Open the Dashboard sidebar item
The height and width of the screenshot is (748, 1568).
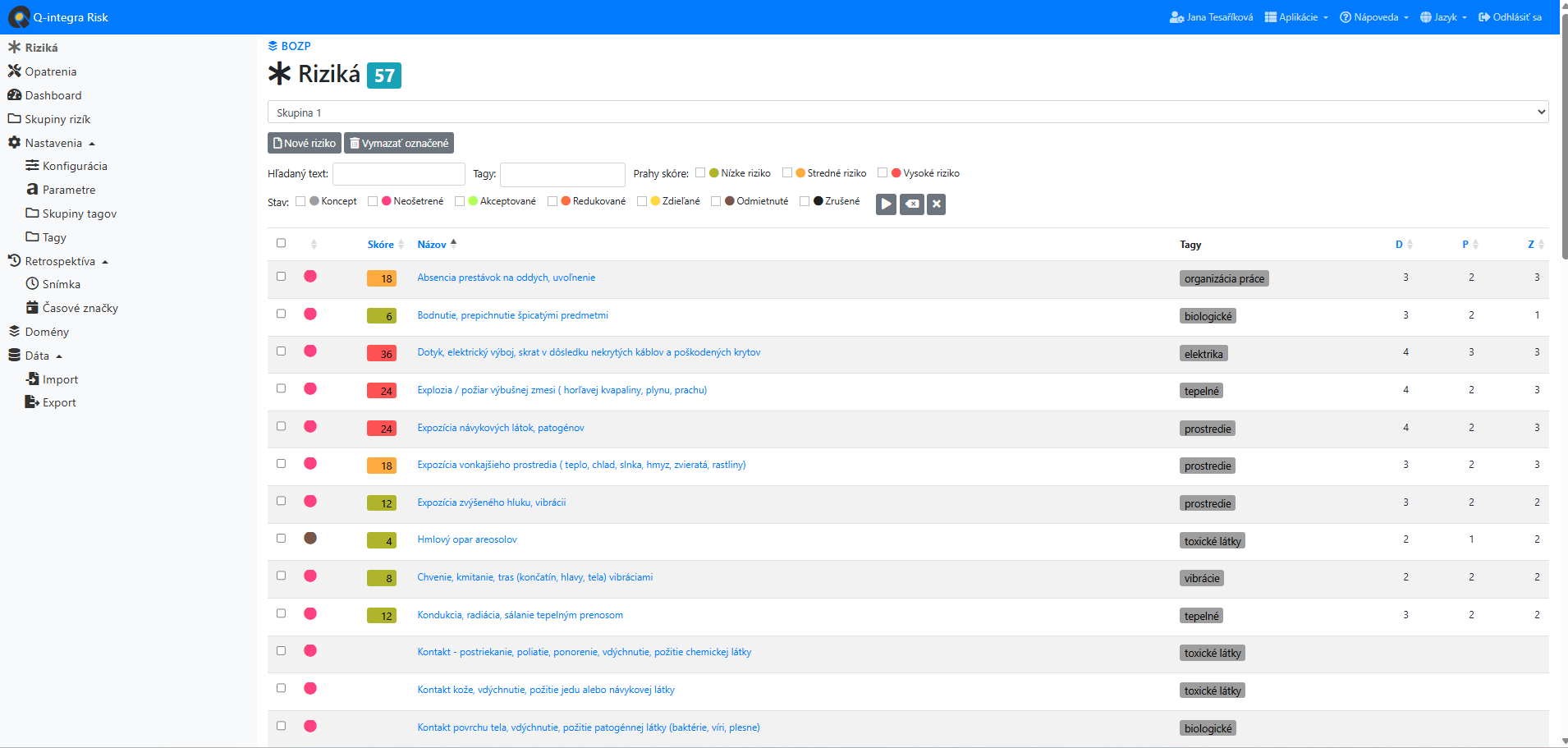coord(53,95)
